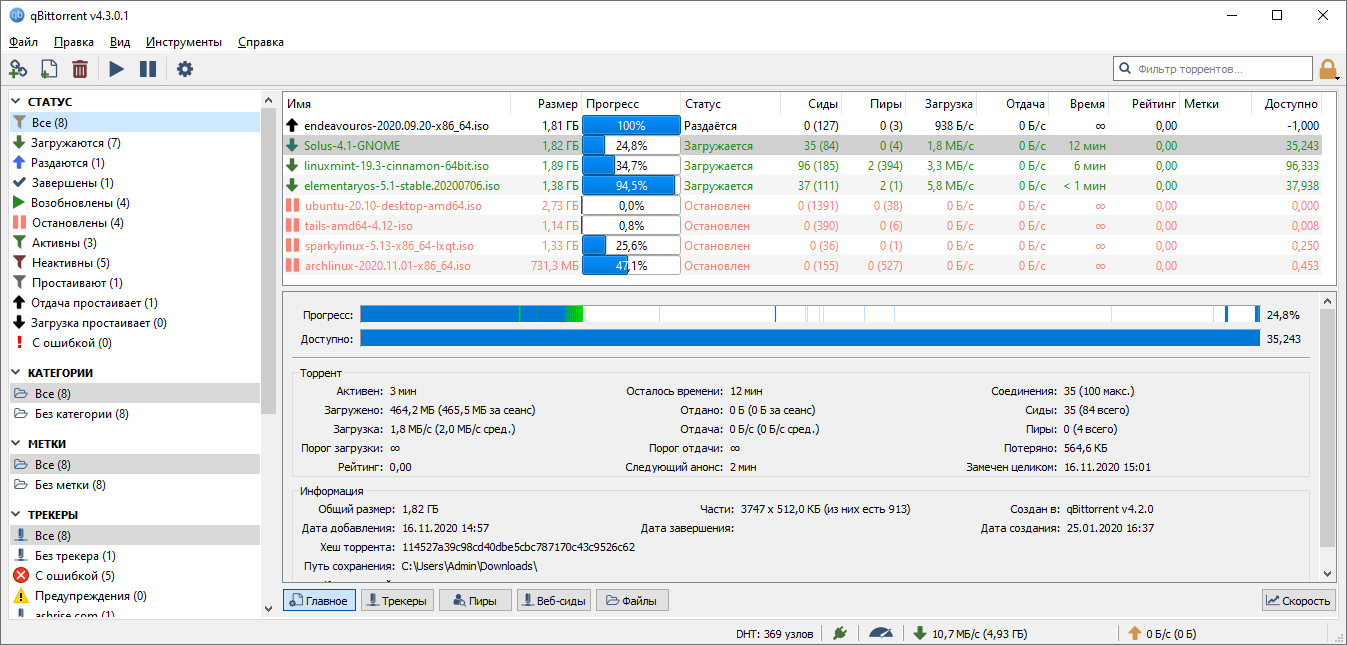Collapse the КАТЕГОРИИ section arrow
1347x645 pixels.
pos(17,373)
